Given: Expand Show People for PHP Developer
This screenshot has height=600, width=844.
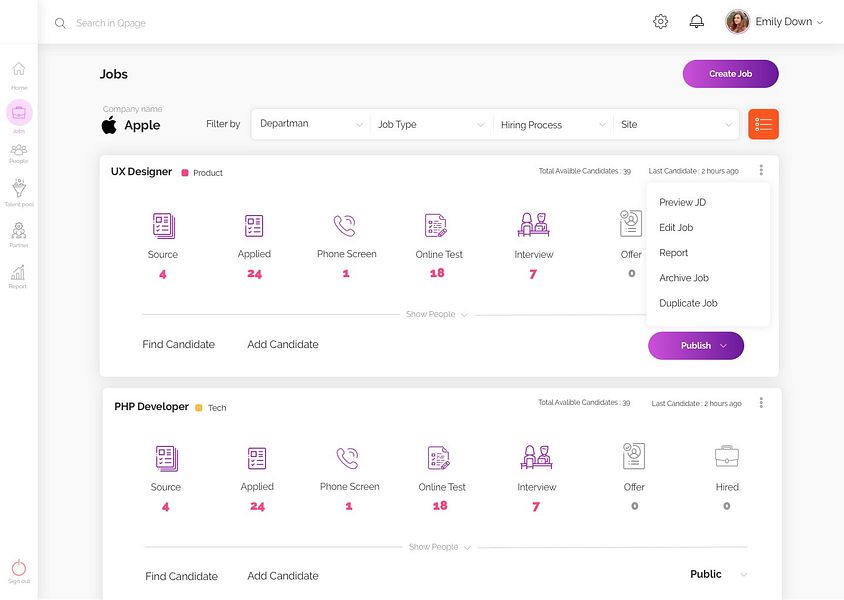Looking at the screenshot, I should click(439, 547).
